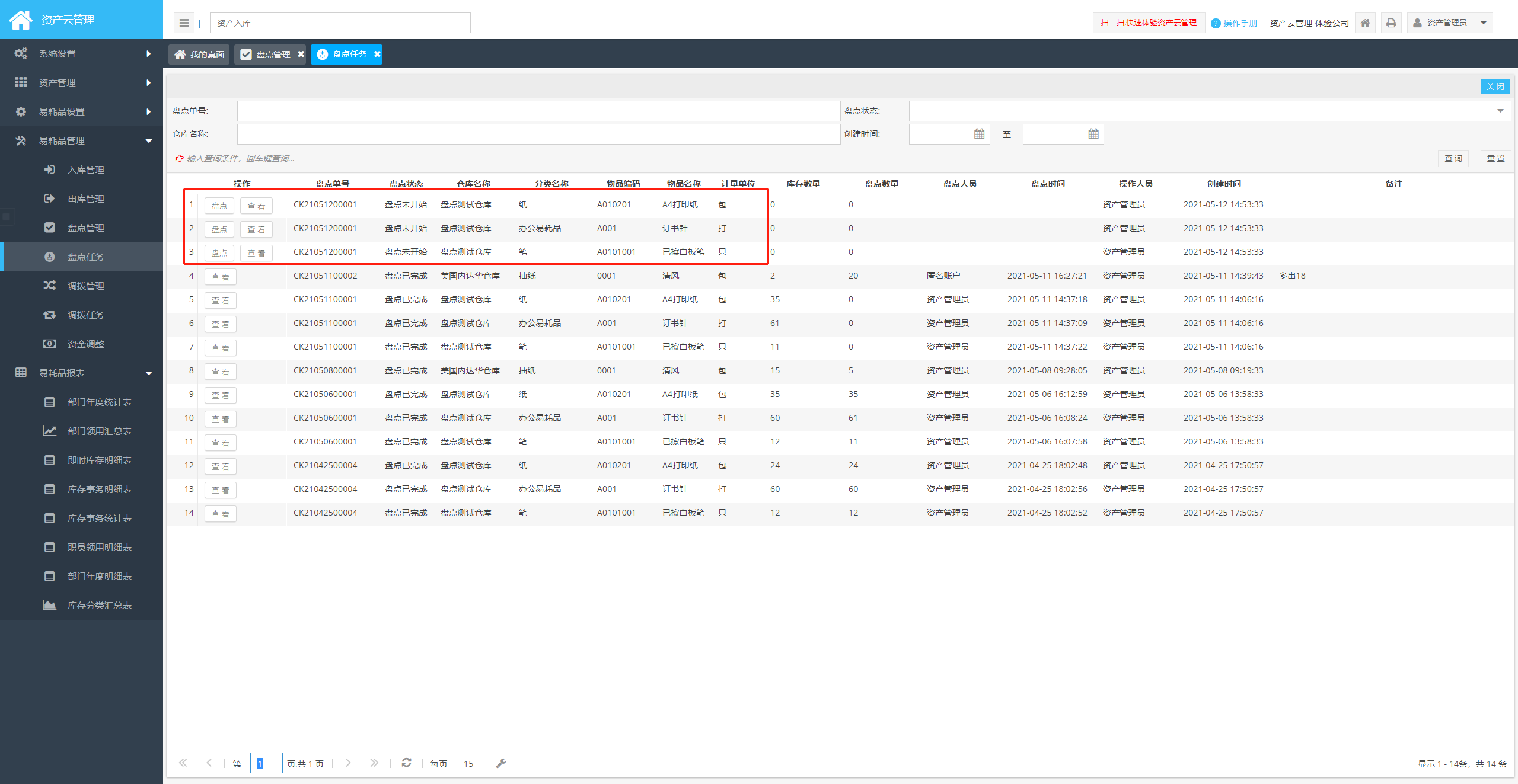1518x784 pixels.
Task: Open 入库管理 in sidebar
Action: pos(81,169)
